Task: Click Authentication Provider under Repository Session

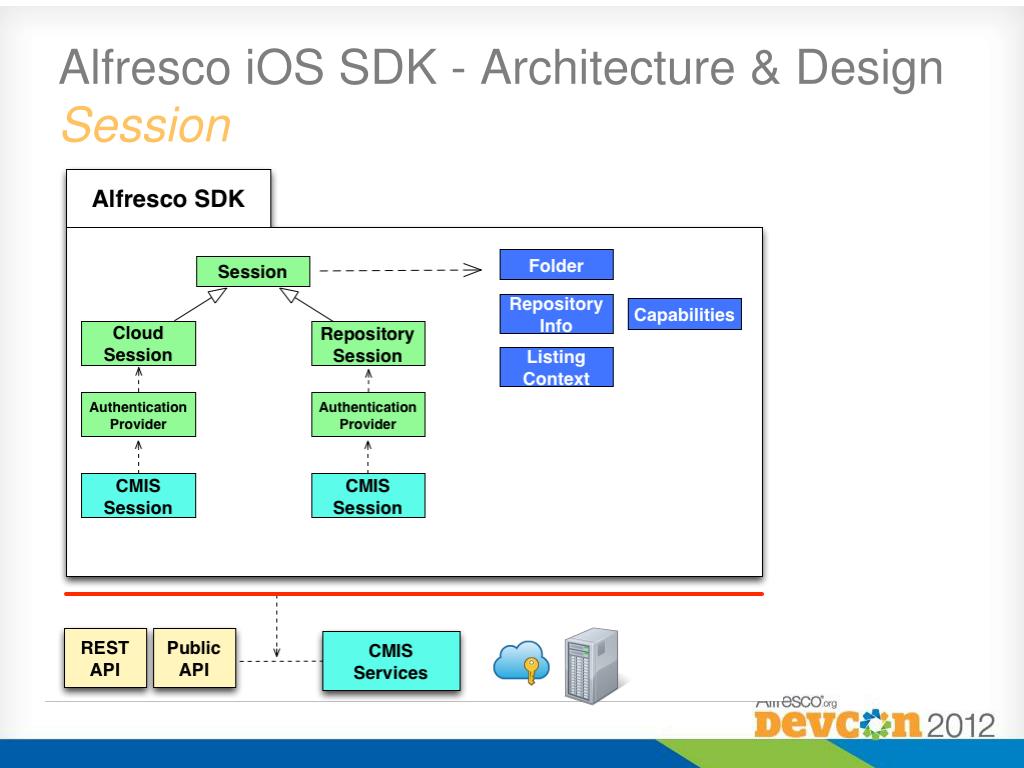Action: click(x=368, y=415)
